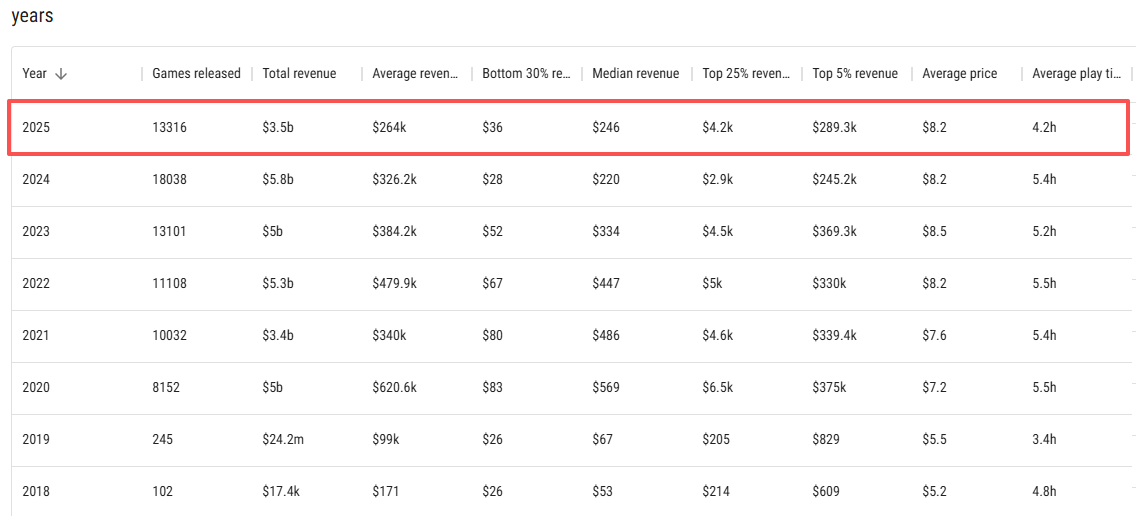Sort by Total revenue column header
The height and width of the screenshot is (516, 1136).
click(x=299, y=74)
